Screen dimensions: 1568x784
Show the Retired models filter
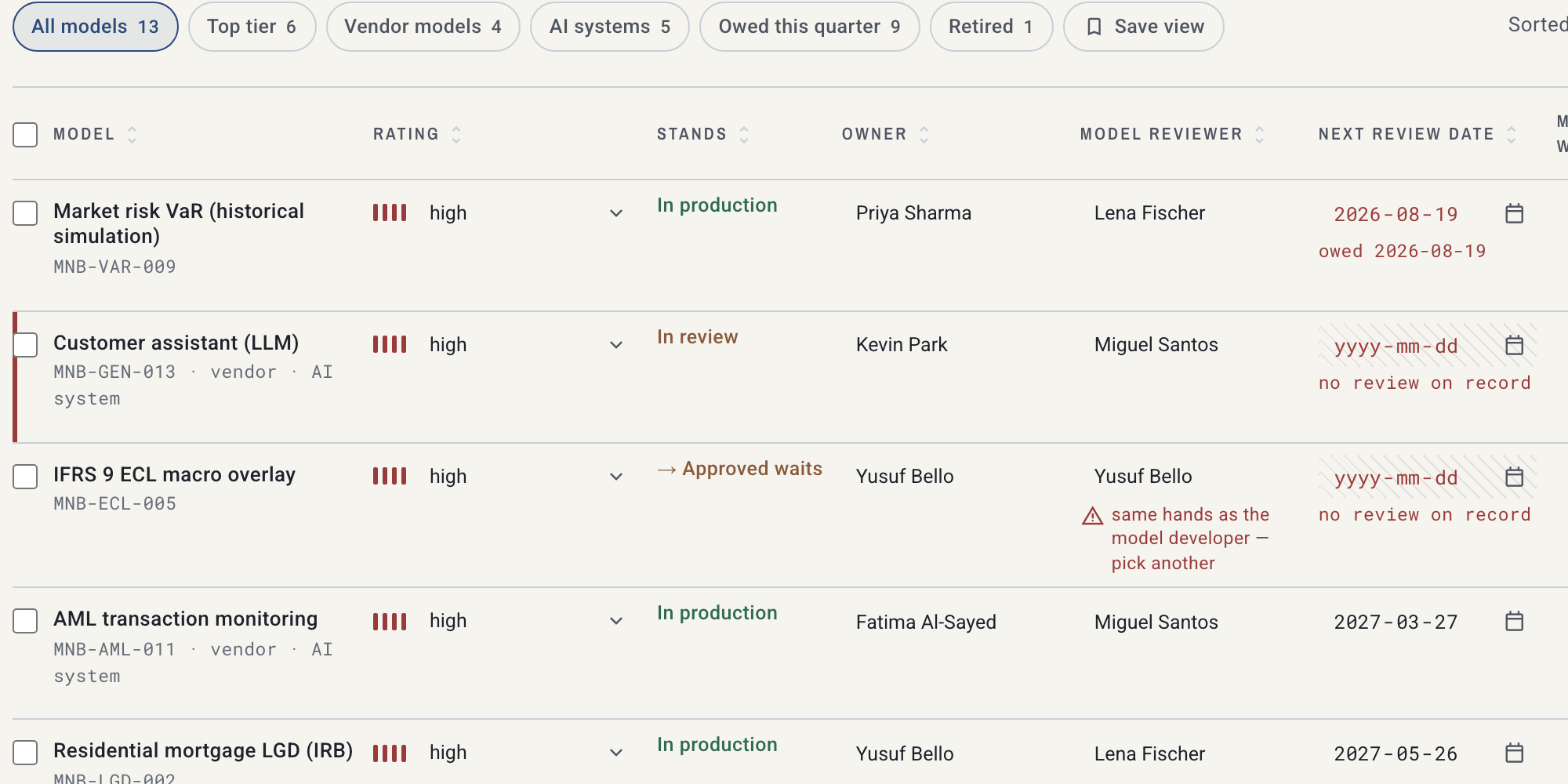991,27
